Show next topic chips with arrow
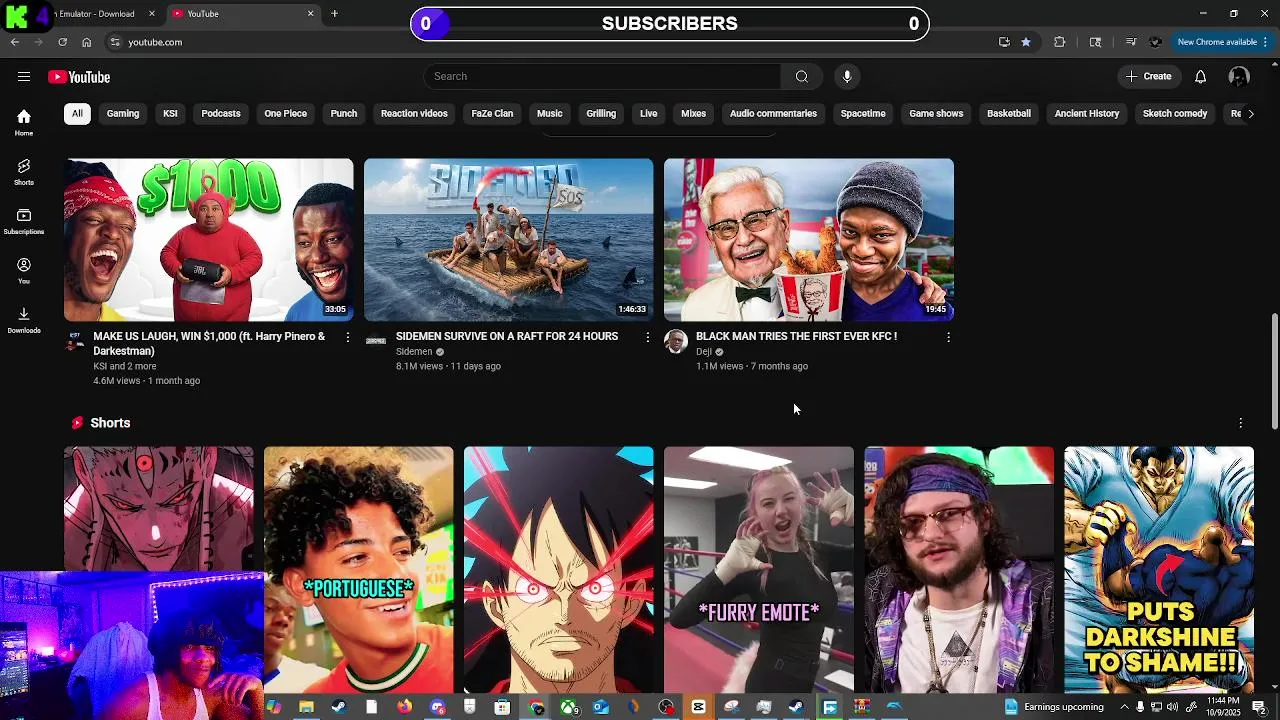Viewport: 1280px width, 720px height. (1250, 114)
